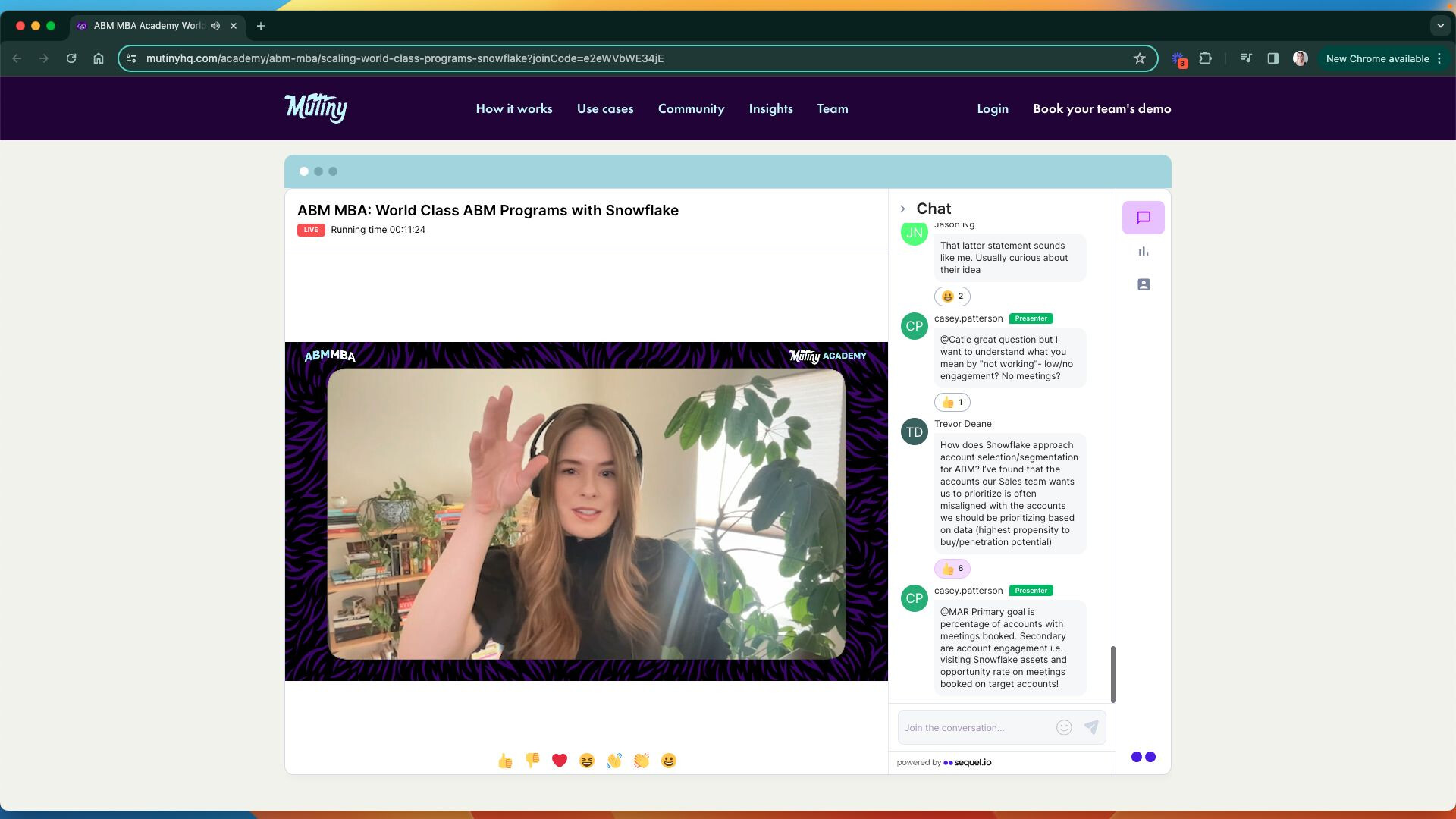This screenshot has width=1456, height=819.
Task: Collapse the Chat panel with chevron
Action: click(x=902, y=209)
